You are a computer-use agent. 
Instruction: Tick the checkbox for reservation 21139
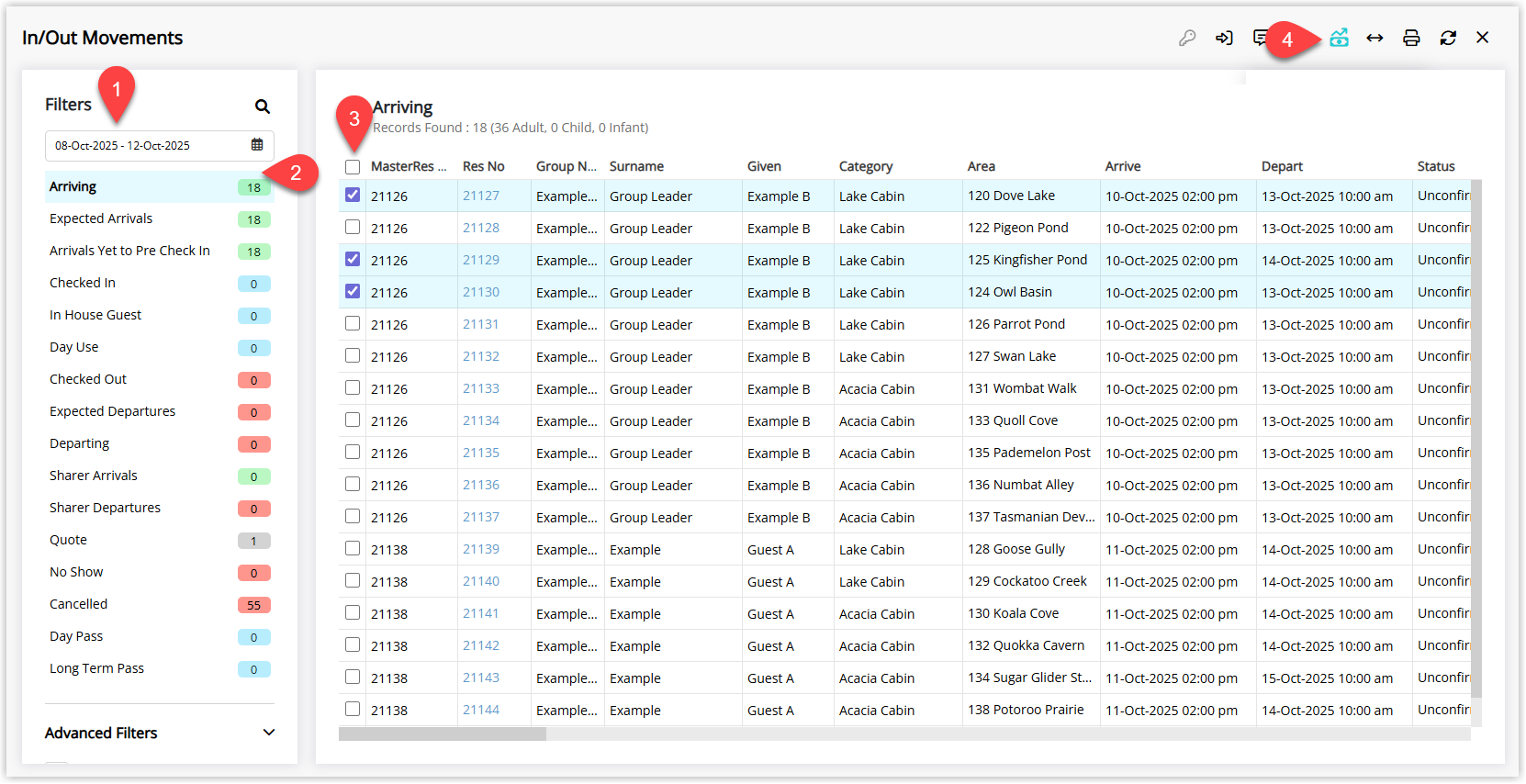pos(353,548)
